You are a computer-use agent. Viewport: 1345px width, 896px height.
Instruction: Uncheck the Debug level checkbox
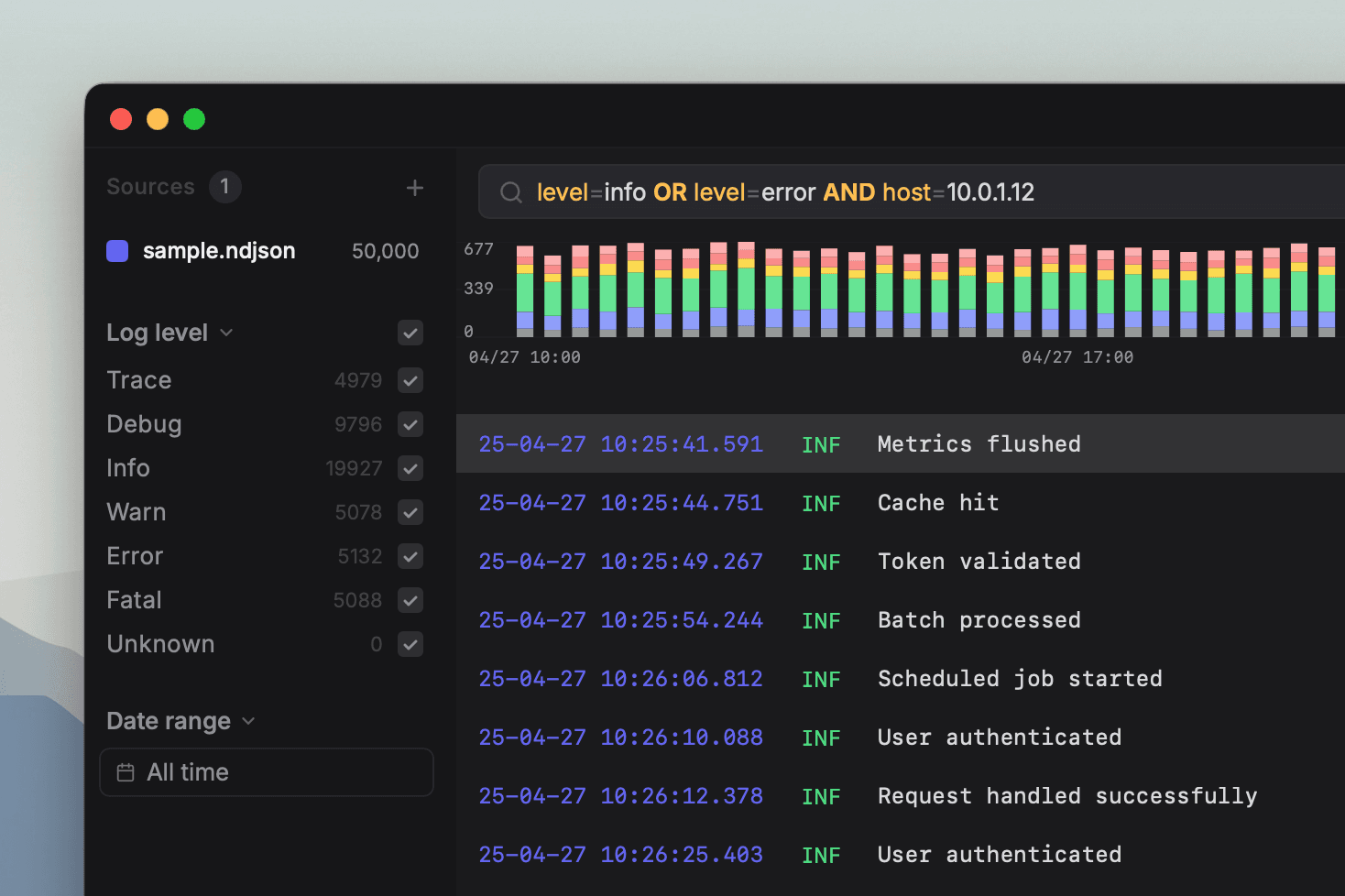[x=410, y=424]
